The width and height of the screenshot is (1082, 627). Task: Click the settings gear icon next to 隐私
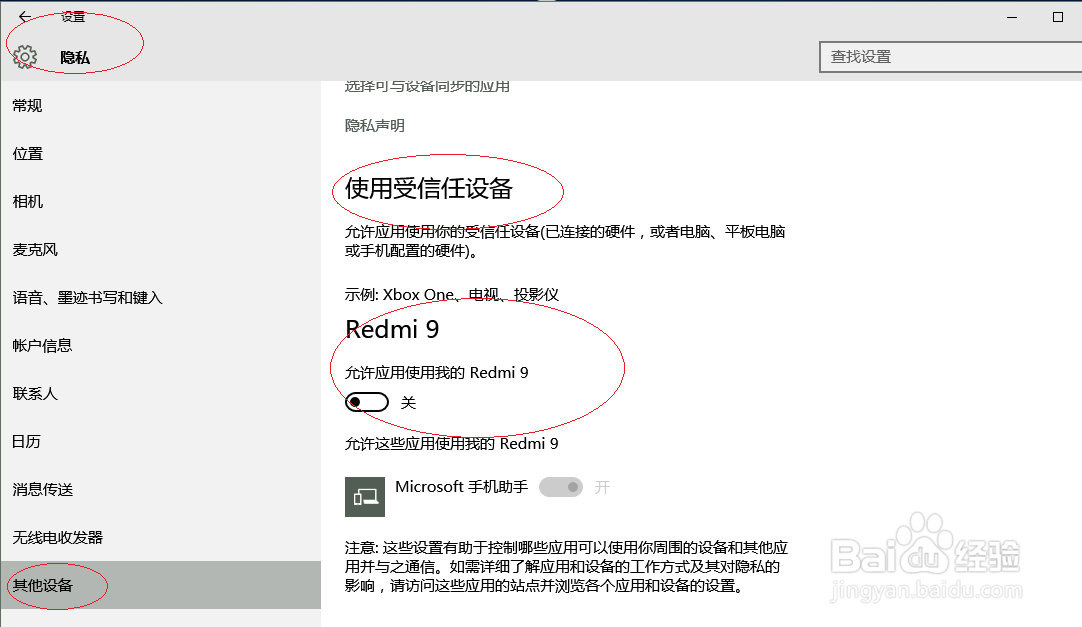[x=26, y=57]
